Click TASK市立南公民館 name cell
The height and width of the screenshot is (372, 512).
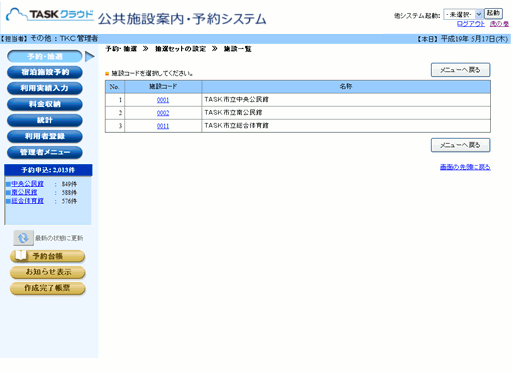[x=346, y=113]
